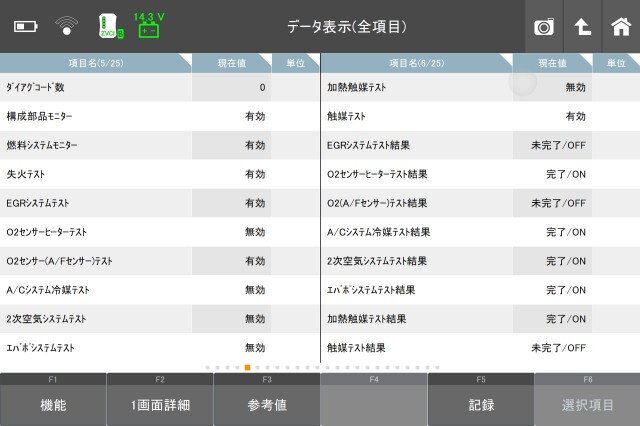
Task: Select the 加熱触媒テスト結果 row
Action: pyautogui.click(x=481, y=319)
